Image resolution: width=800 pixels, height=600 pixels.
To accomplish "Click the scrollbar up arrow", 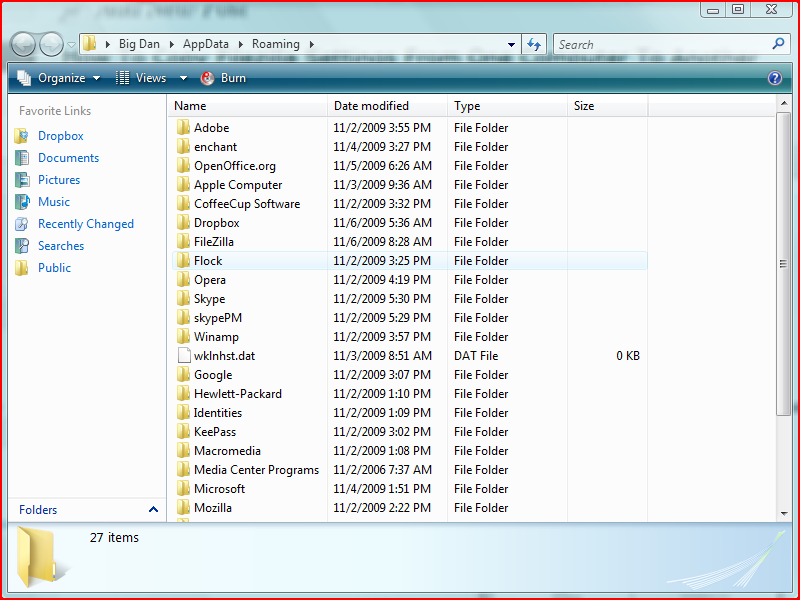I will (784, 103).
